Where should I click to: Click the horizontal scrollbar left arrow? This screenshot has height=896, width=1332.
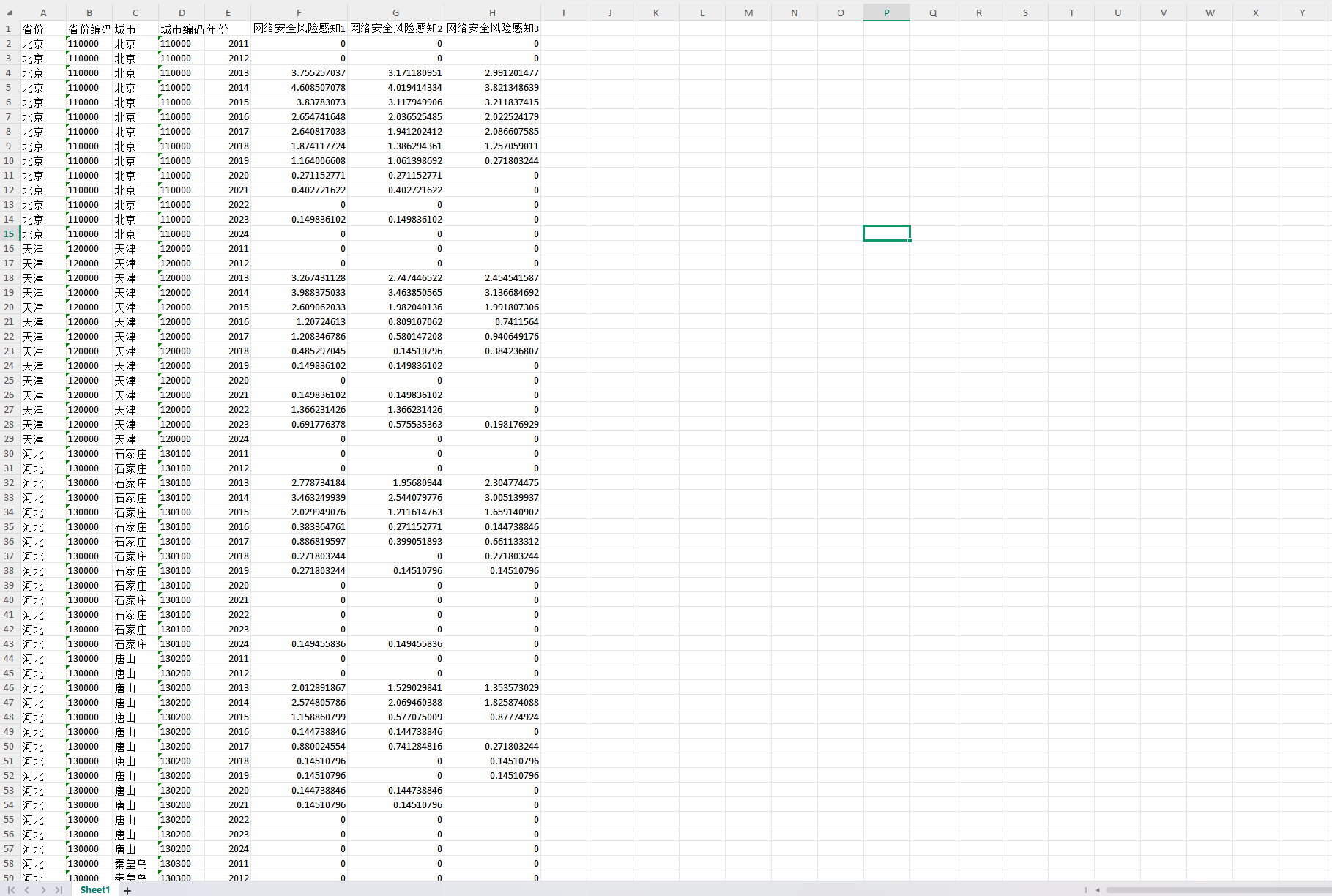1098,890
